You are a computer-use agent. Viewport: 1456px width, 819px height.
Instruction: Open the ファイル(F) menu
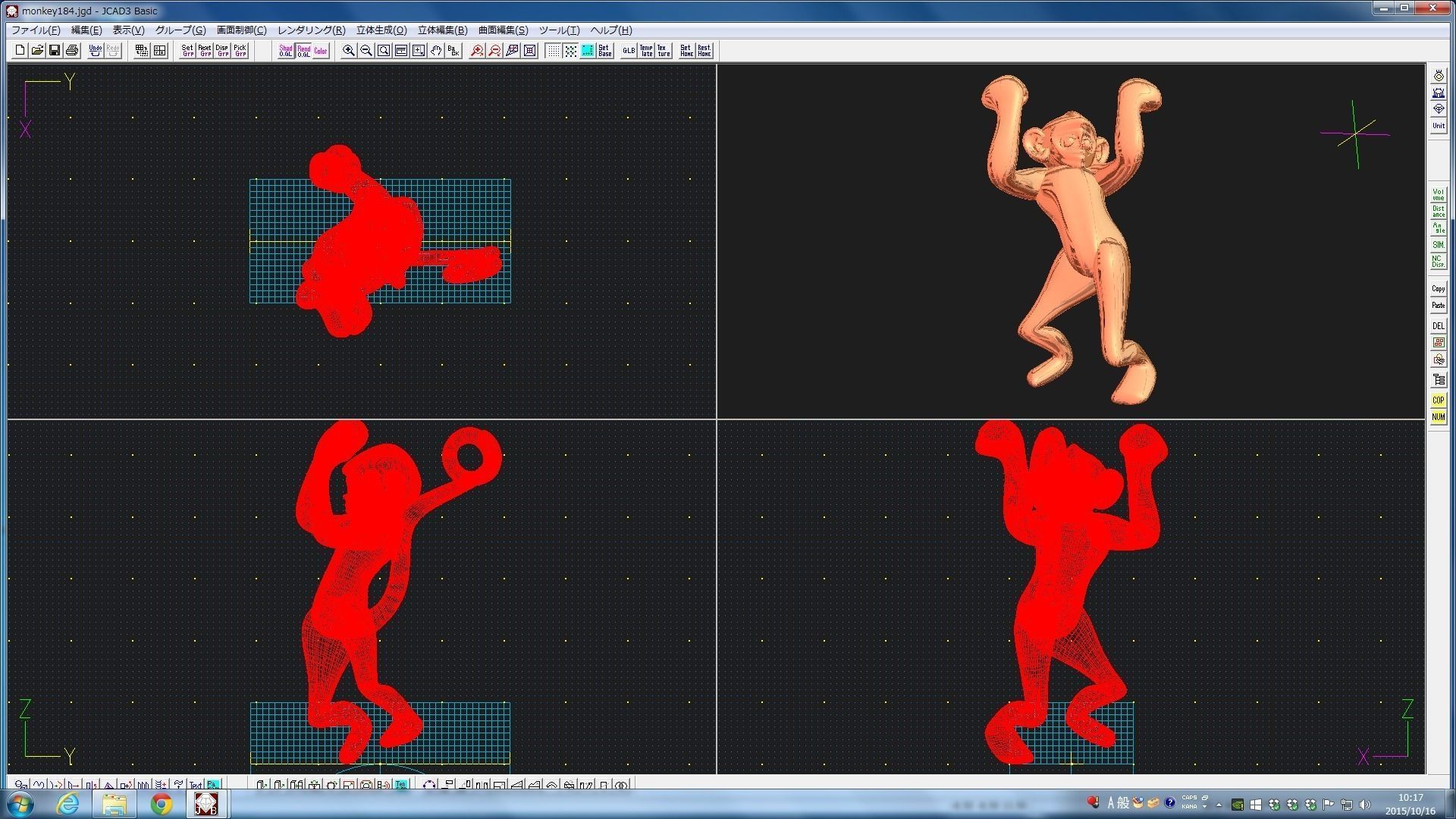(x=36, y=30)
